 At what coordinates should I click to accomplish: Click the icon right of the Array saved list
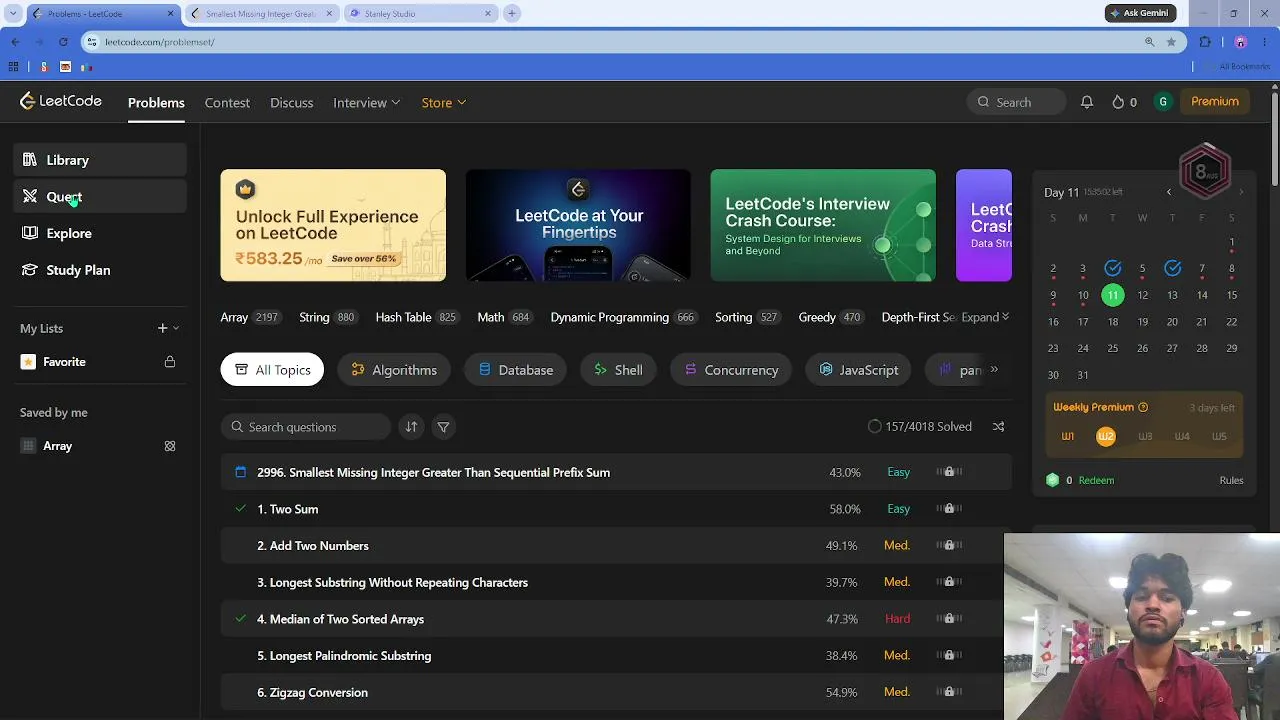[170, 446]
